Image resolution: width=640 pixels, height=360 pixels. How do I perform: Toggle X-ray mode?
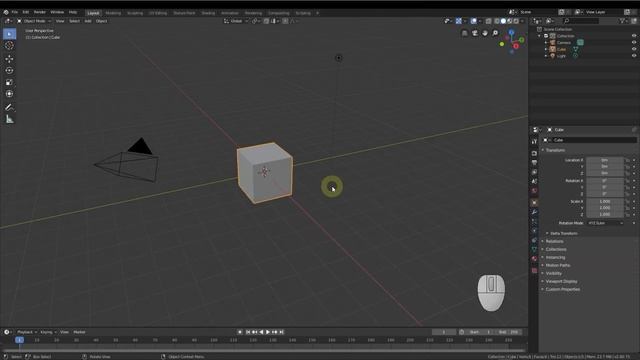pos(489,21)
